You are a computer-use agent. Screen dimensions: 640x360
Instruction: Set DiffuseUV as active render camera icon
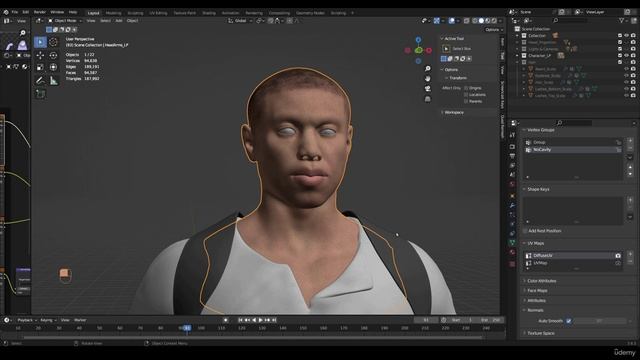(x=618, y=256)
